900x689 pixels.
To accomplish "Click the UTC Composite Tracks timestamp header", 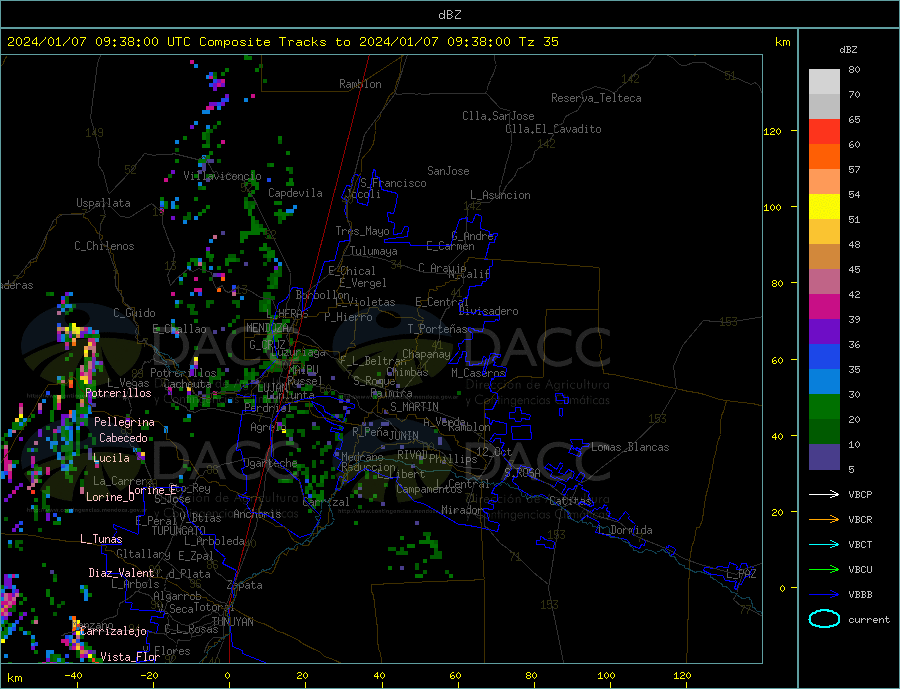I will click(282, 42).
